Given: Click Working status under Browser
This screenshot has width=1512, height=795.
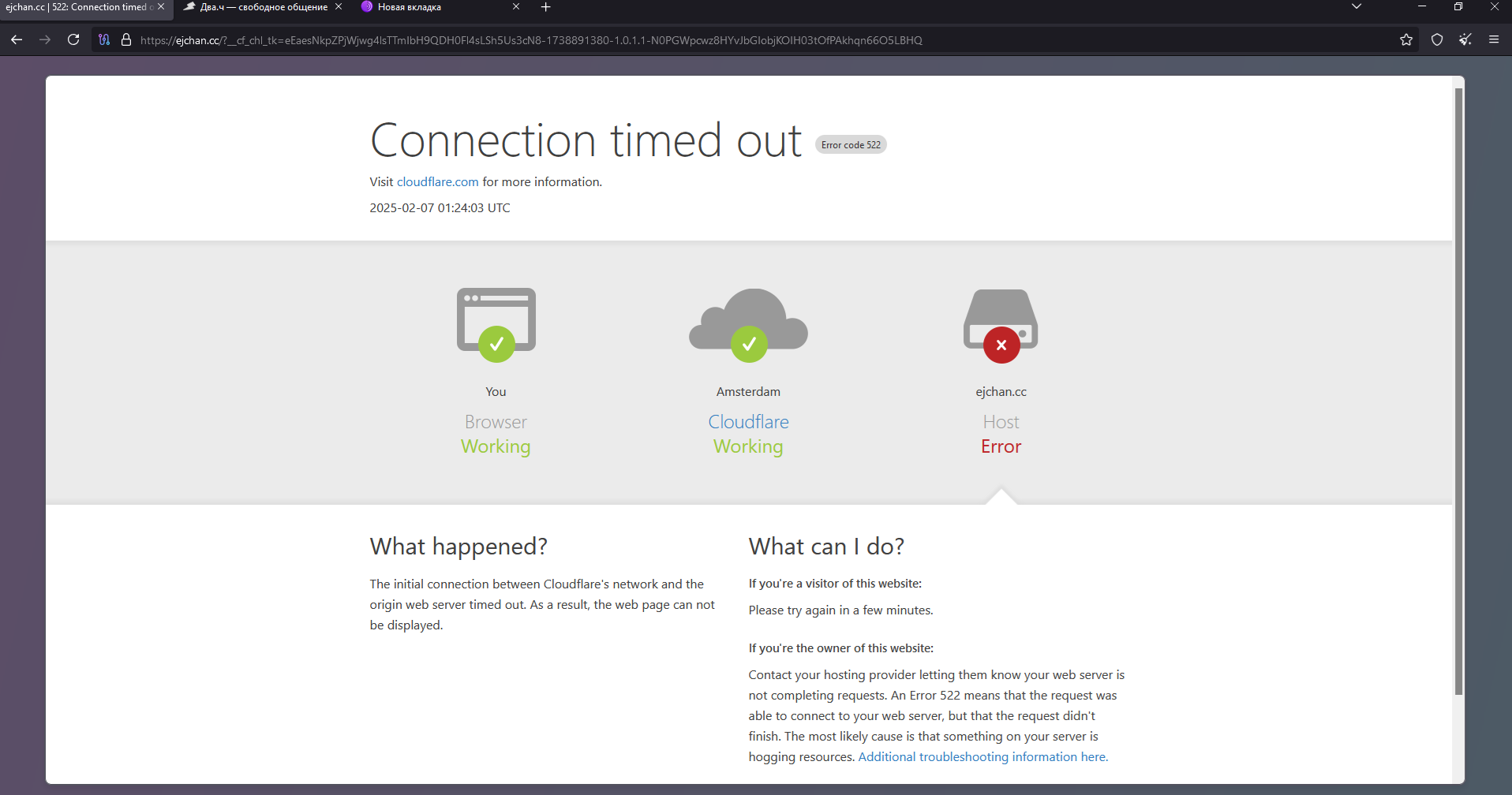Looking at the screenshot, I should coord(496,446).
